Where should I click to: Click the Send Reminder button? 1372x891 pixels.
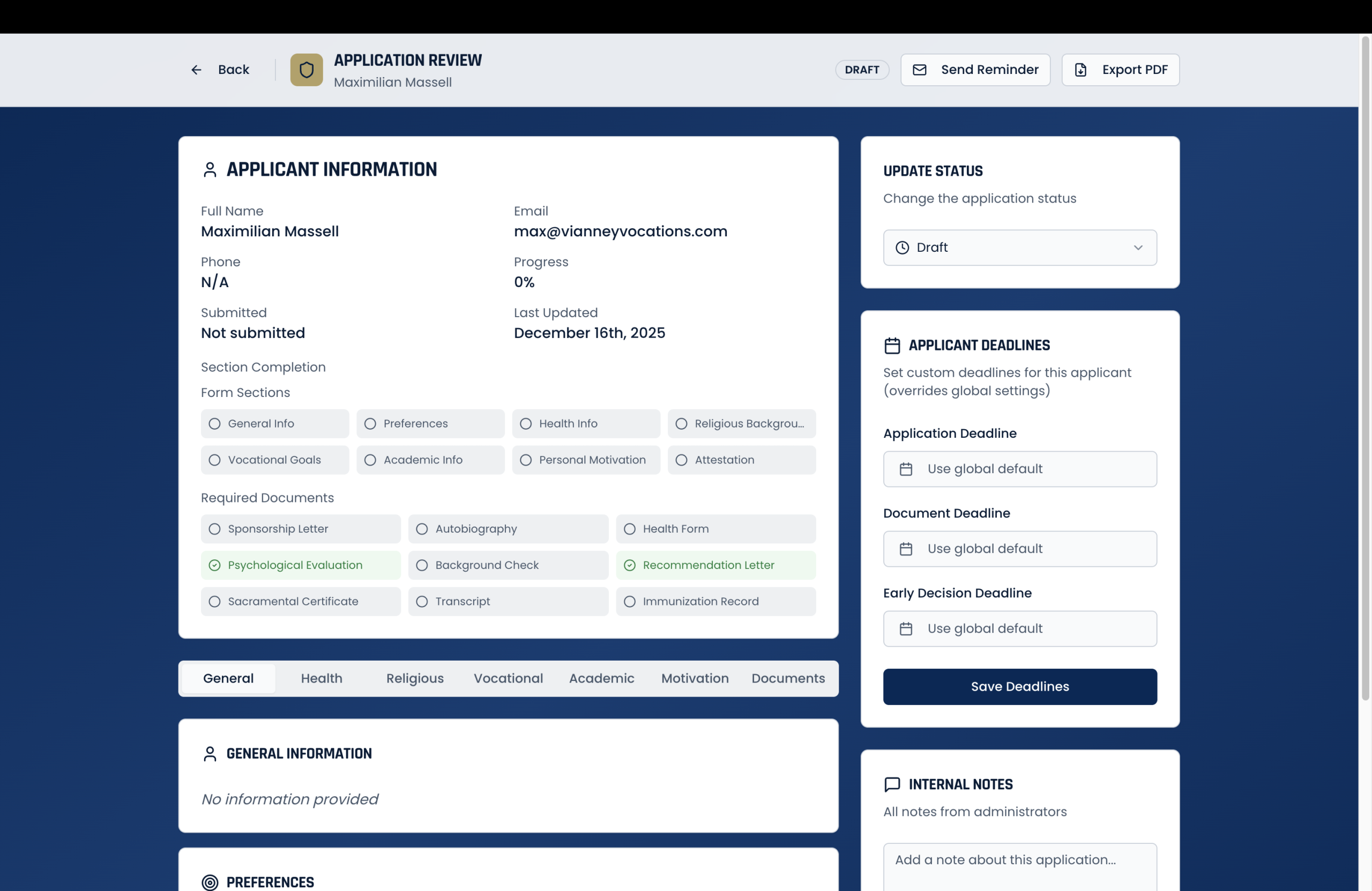point(975,70)
